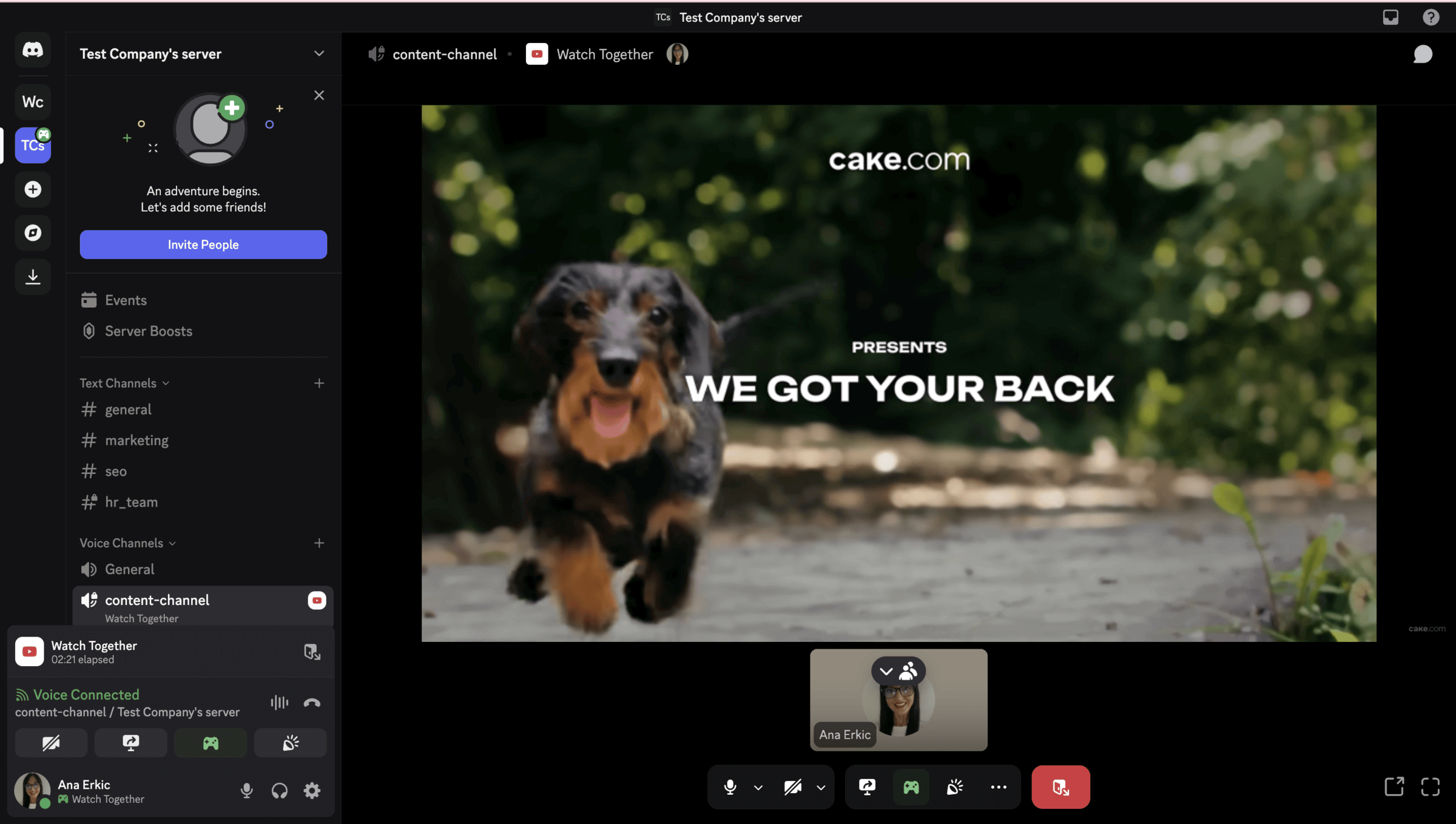Create a new text channel with plus
1456x824 pixels.
(319, 383)
